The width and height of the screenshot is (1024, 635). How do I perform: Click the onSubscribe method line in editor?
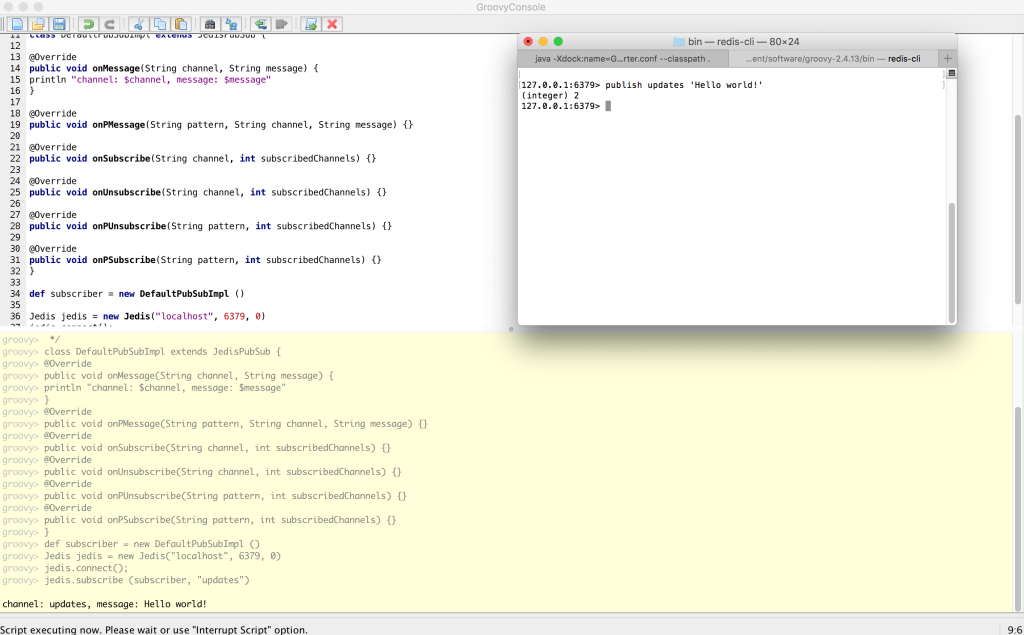coord(202,158)
